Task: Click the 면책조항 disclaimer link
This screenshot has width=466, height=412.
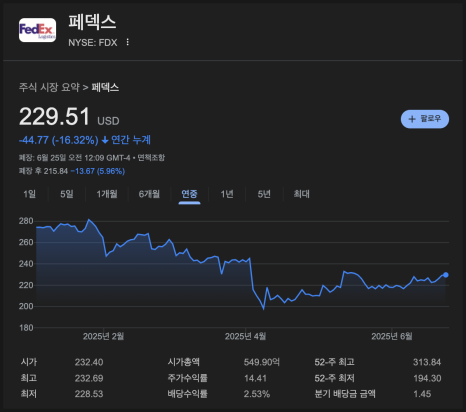Action: point(151,158)
